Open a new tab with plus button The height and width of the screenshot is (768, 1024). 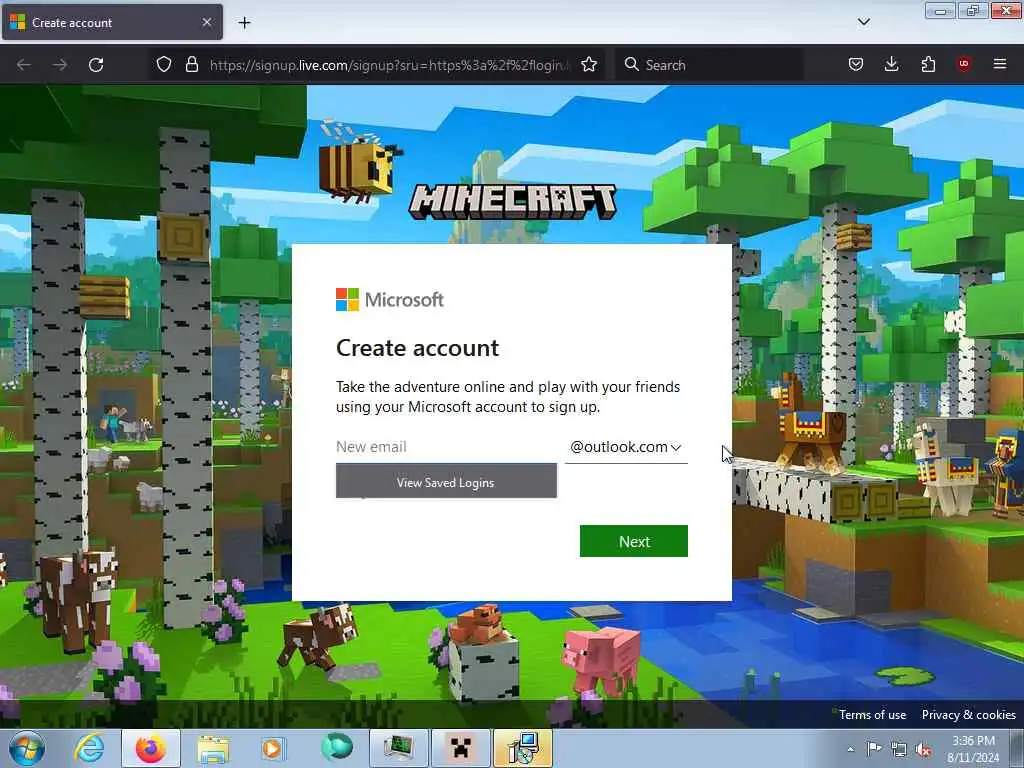tap(244, 23)
